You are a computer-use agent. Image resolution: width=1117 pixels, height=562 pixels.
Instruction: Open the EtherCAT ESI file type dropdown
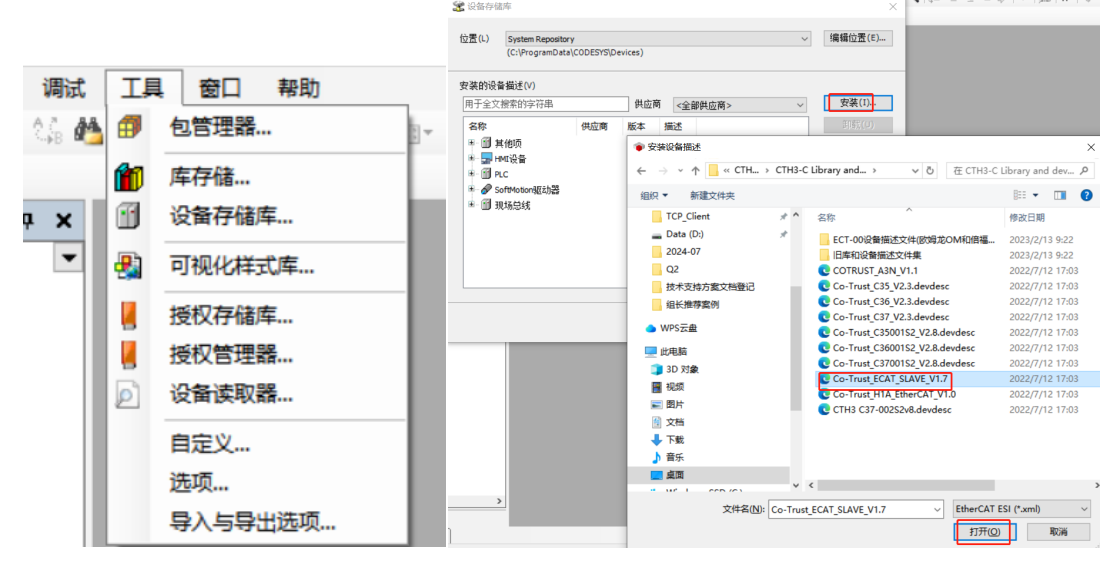[x=1022, y=509]
